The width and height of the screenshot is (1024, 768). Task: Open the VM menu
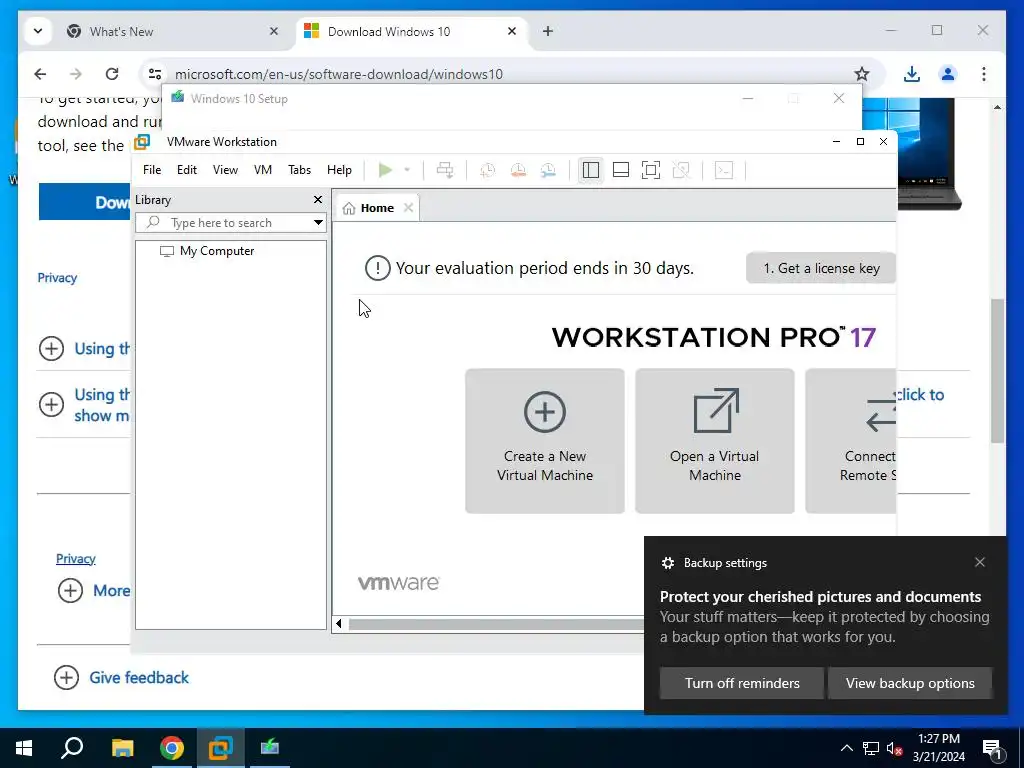263,170
